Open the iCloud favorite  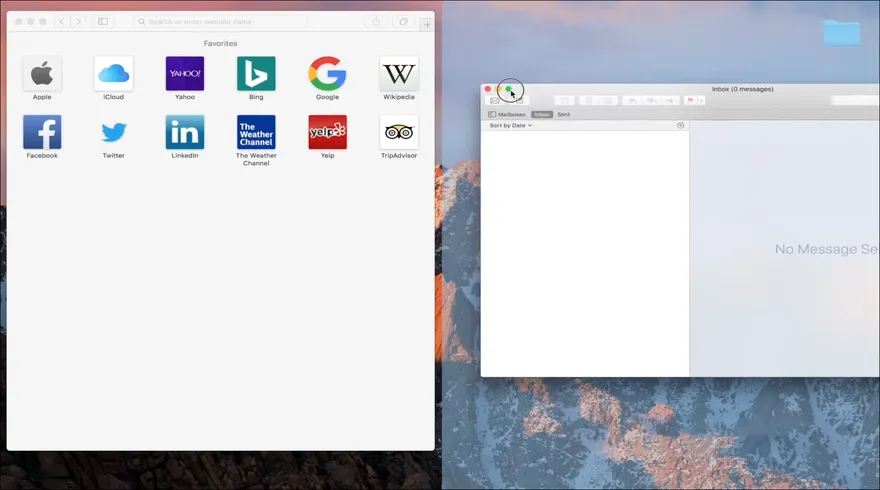113,74
